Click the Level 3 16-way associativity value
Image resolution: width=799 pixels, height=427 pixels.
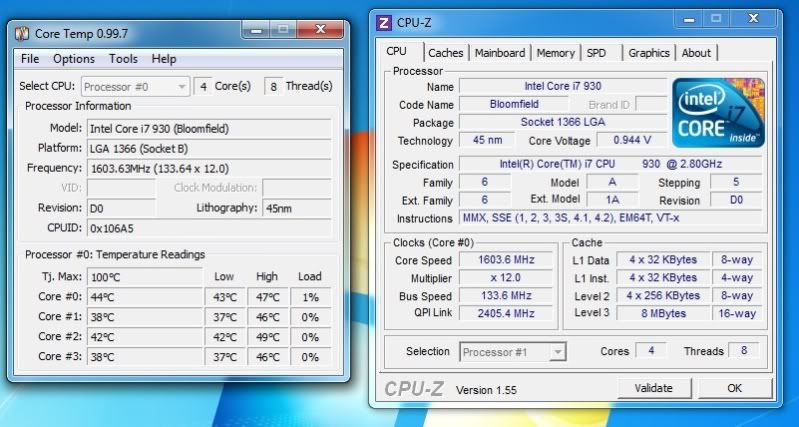coord(737,313)
